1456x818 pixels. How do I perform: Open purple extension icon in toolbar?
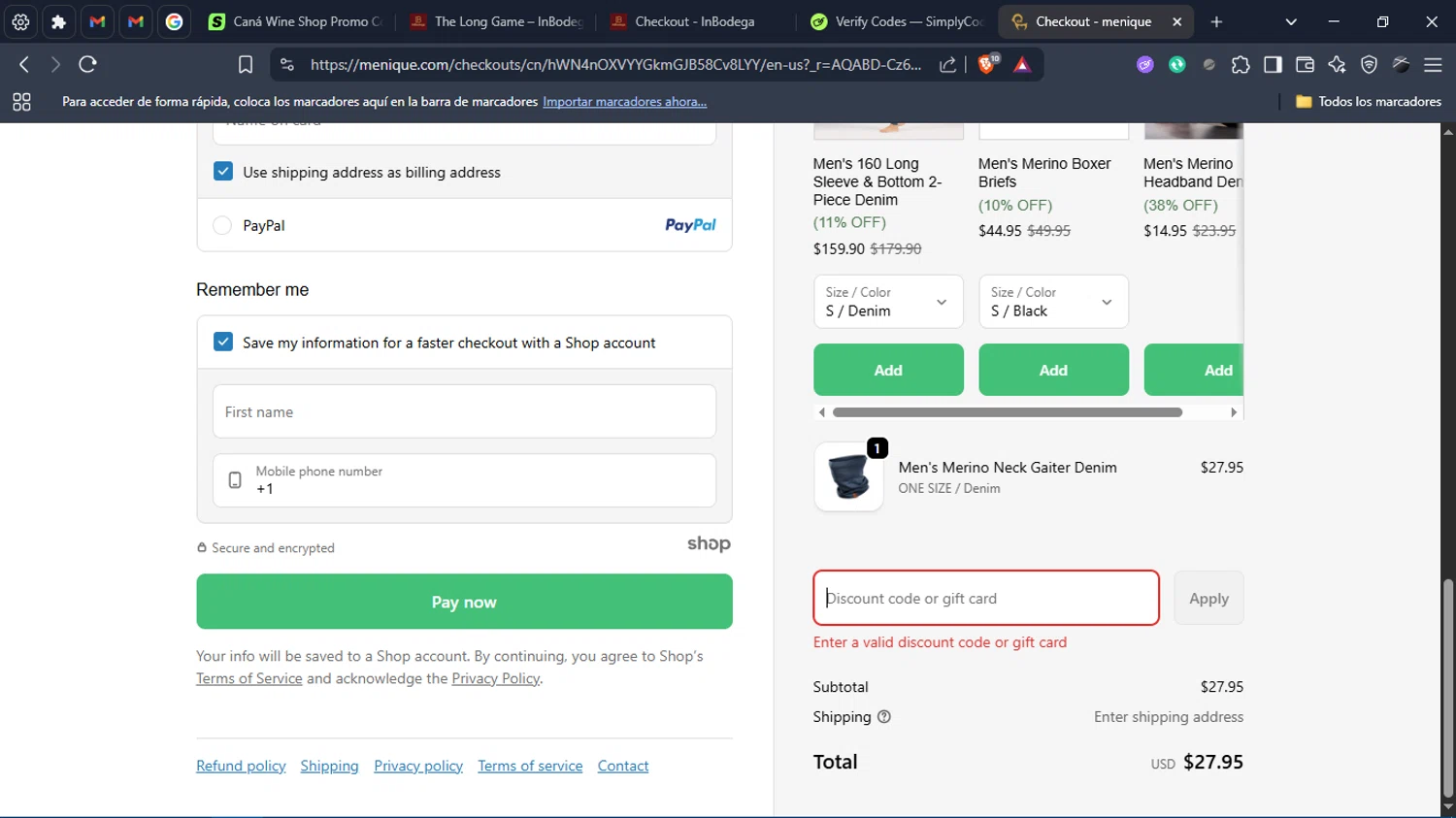(1145, 64)
